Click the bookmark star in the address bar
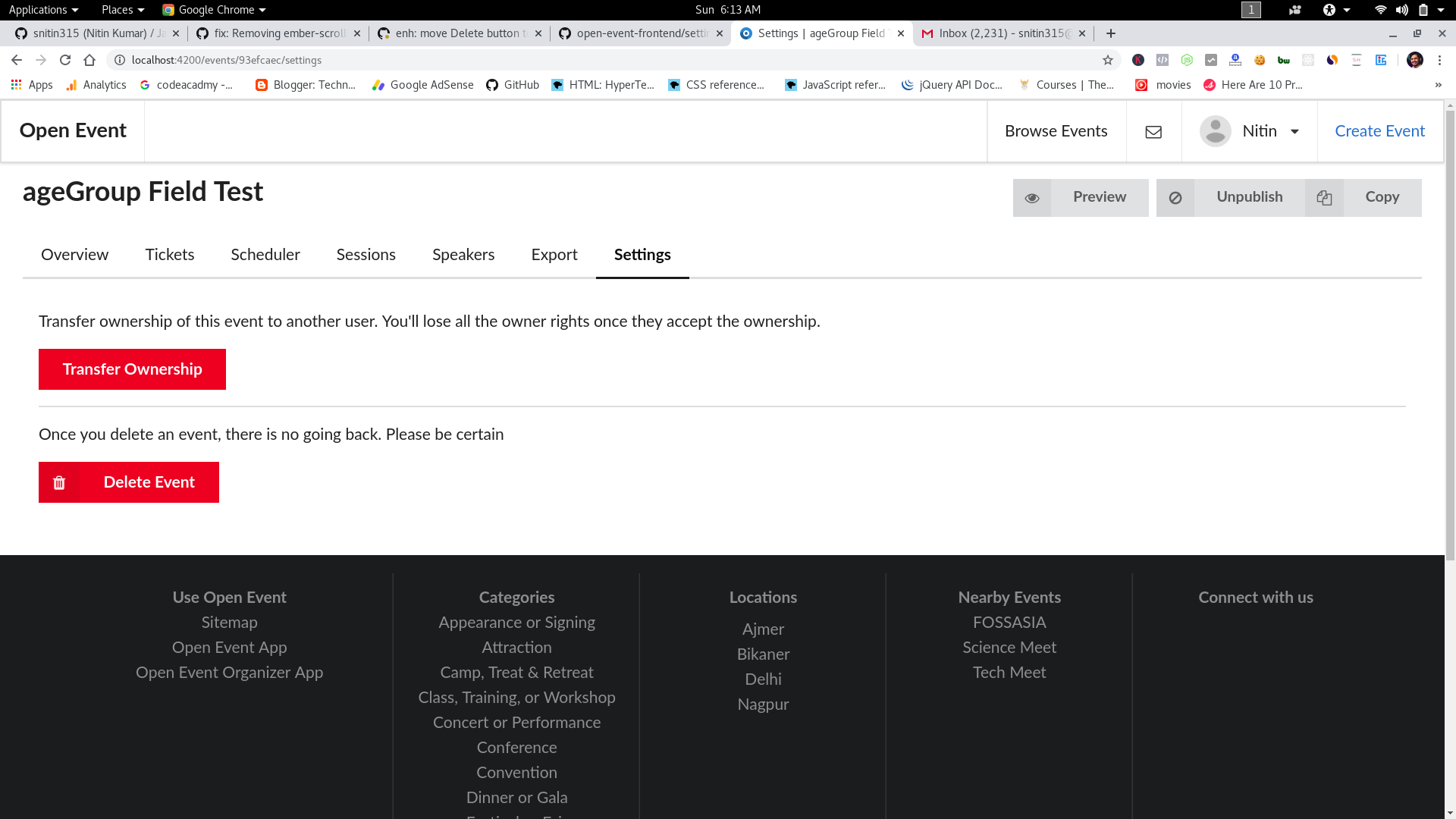 1108,60
